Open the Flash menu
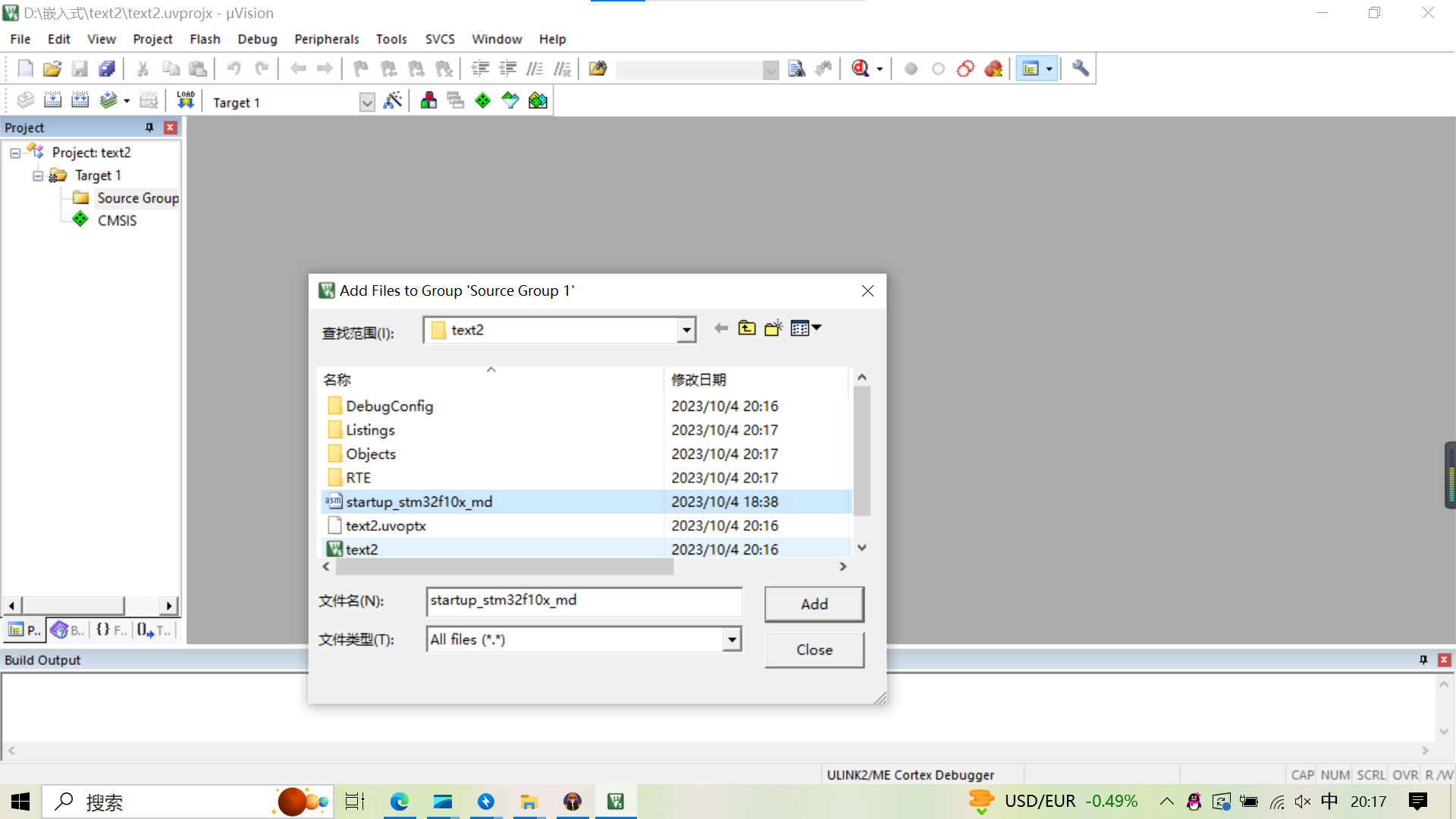1456x819 pixels. (x=205, y=39)
